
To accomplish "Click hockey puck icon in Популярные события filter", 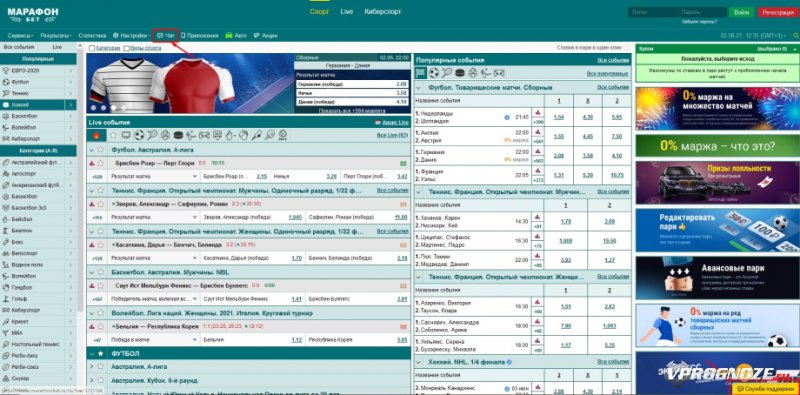I will tap(460, 73).
